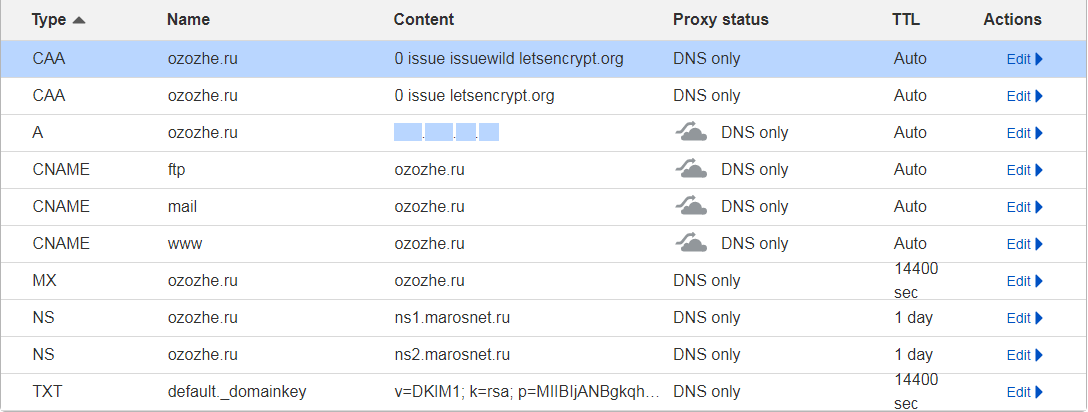Edit the default._domainkey TXT record
Image resolution: width=1088 pixels, height=412 pixels.
[x=1024, y=392]
